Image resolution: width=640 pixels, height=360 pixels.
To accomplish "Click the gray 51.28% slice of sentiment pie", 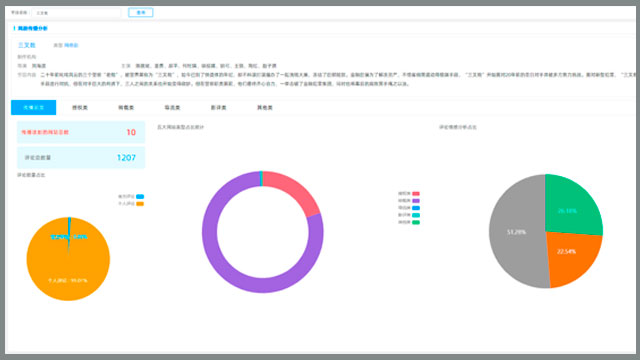I will tap(516, 232).
